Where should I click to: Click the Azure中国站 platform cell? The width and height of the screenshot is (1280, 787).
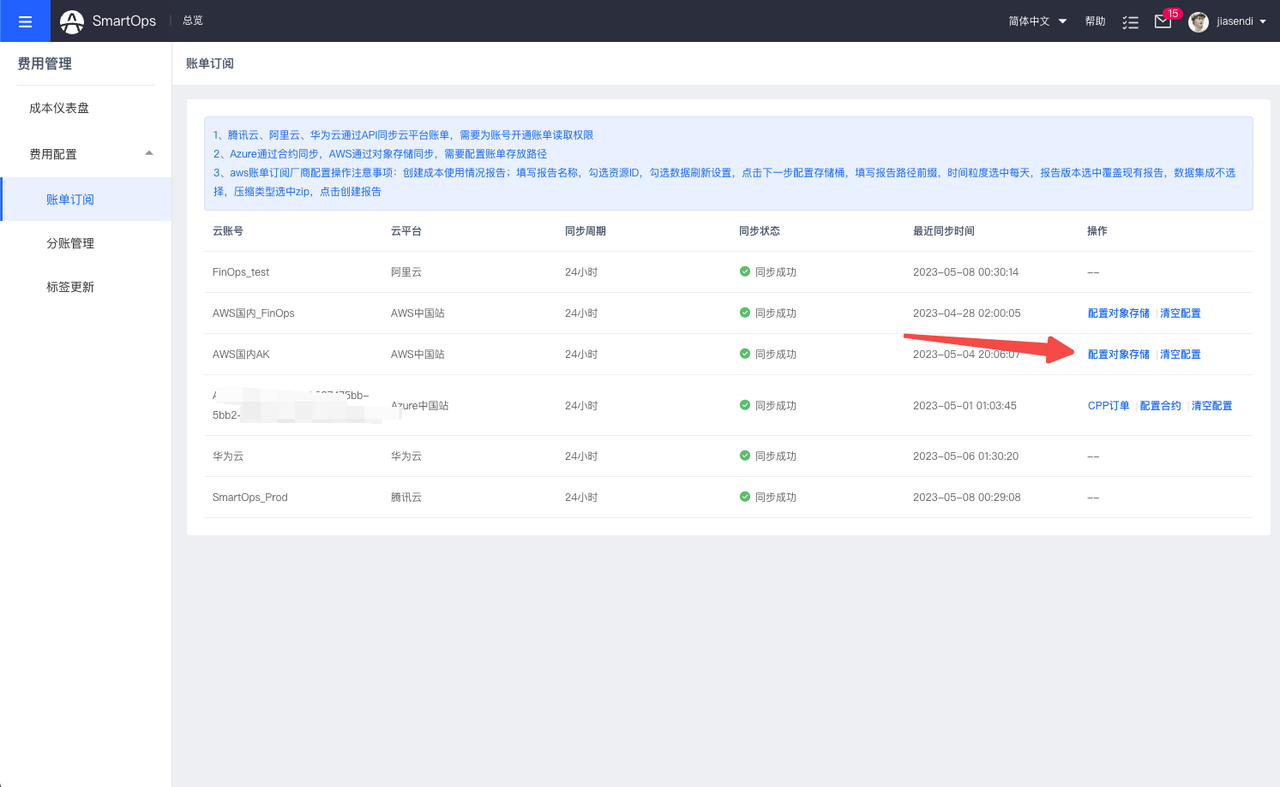[x=420, y=406]
